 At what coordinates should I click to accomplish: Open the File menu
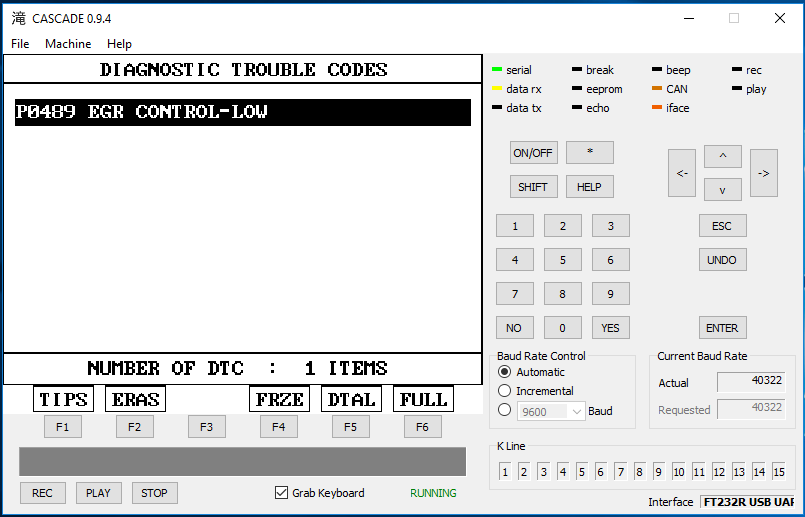click(x=20, y=44)
